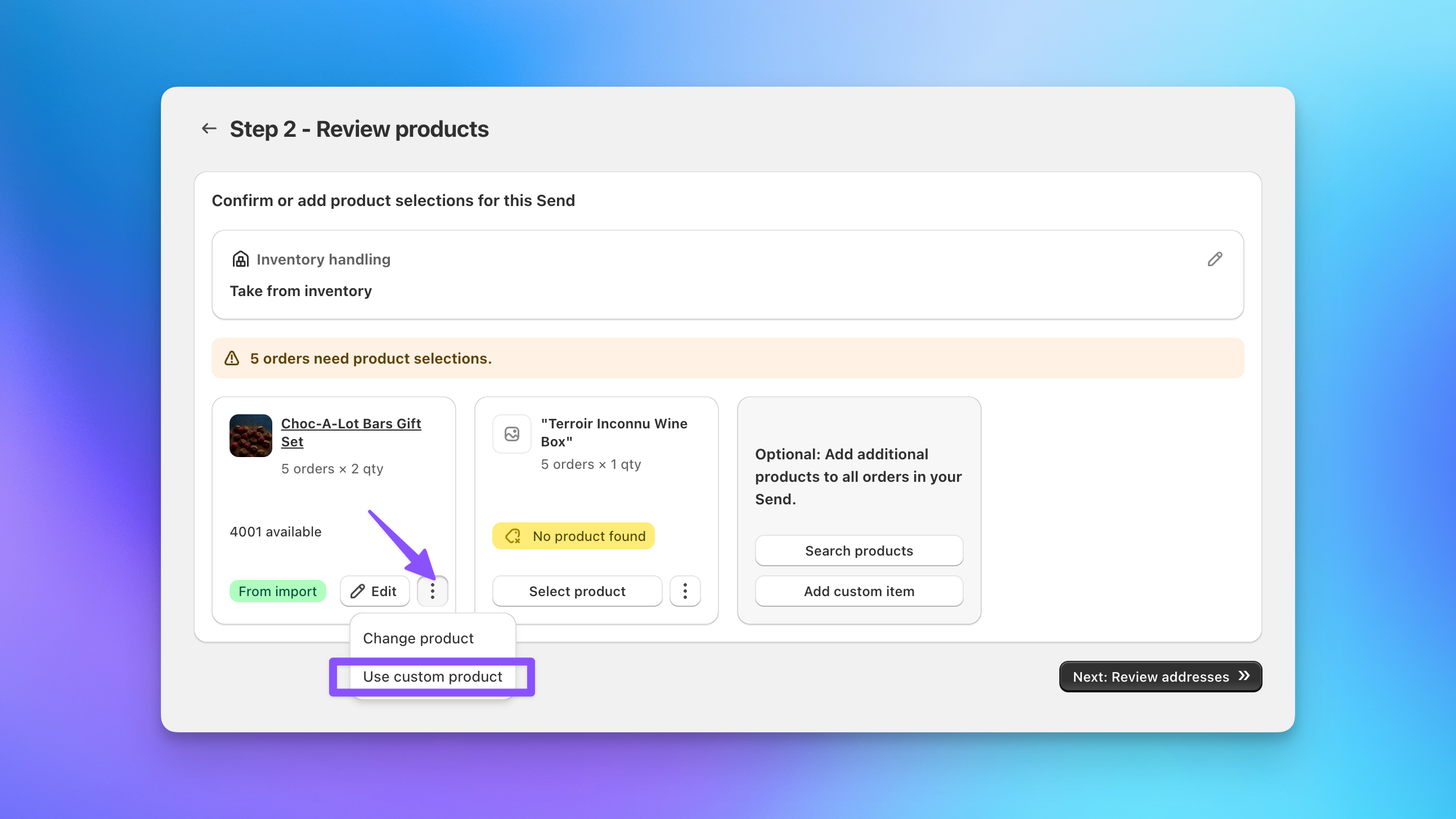Proceed to Next: Review addresses

[x=1161, y=677]
